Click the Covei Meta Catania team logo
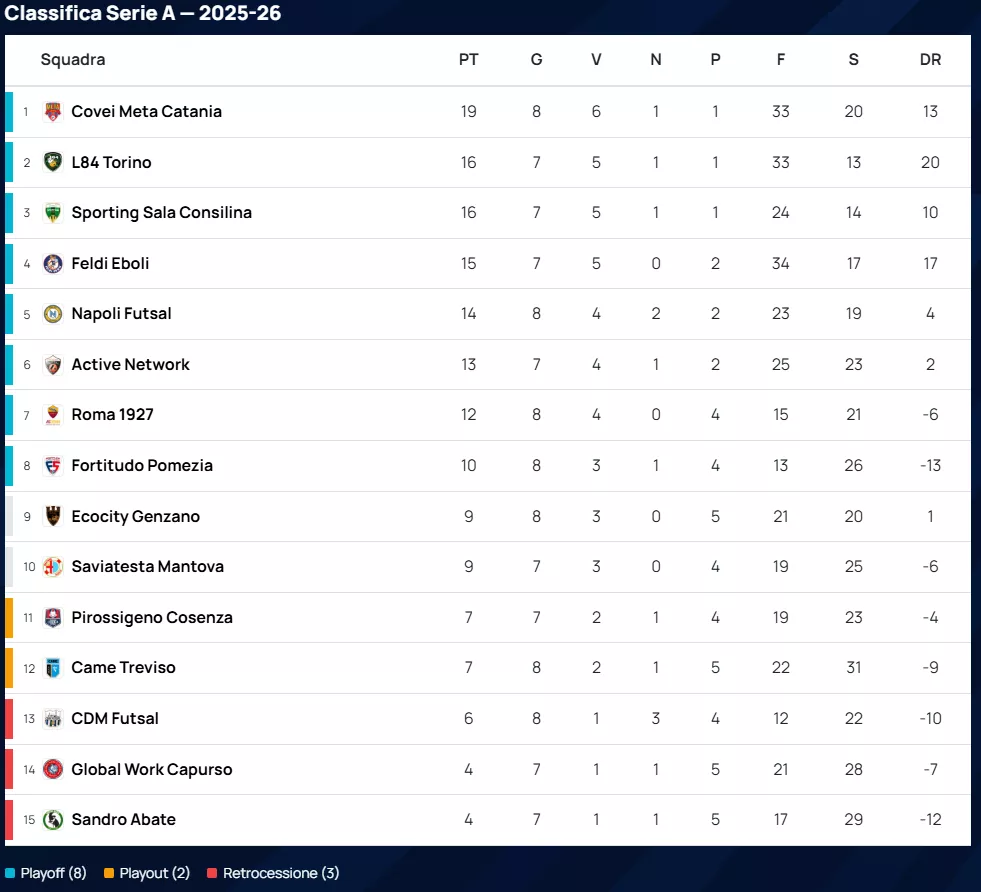The image size is (981, 892). pos(53,112)
